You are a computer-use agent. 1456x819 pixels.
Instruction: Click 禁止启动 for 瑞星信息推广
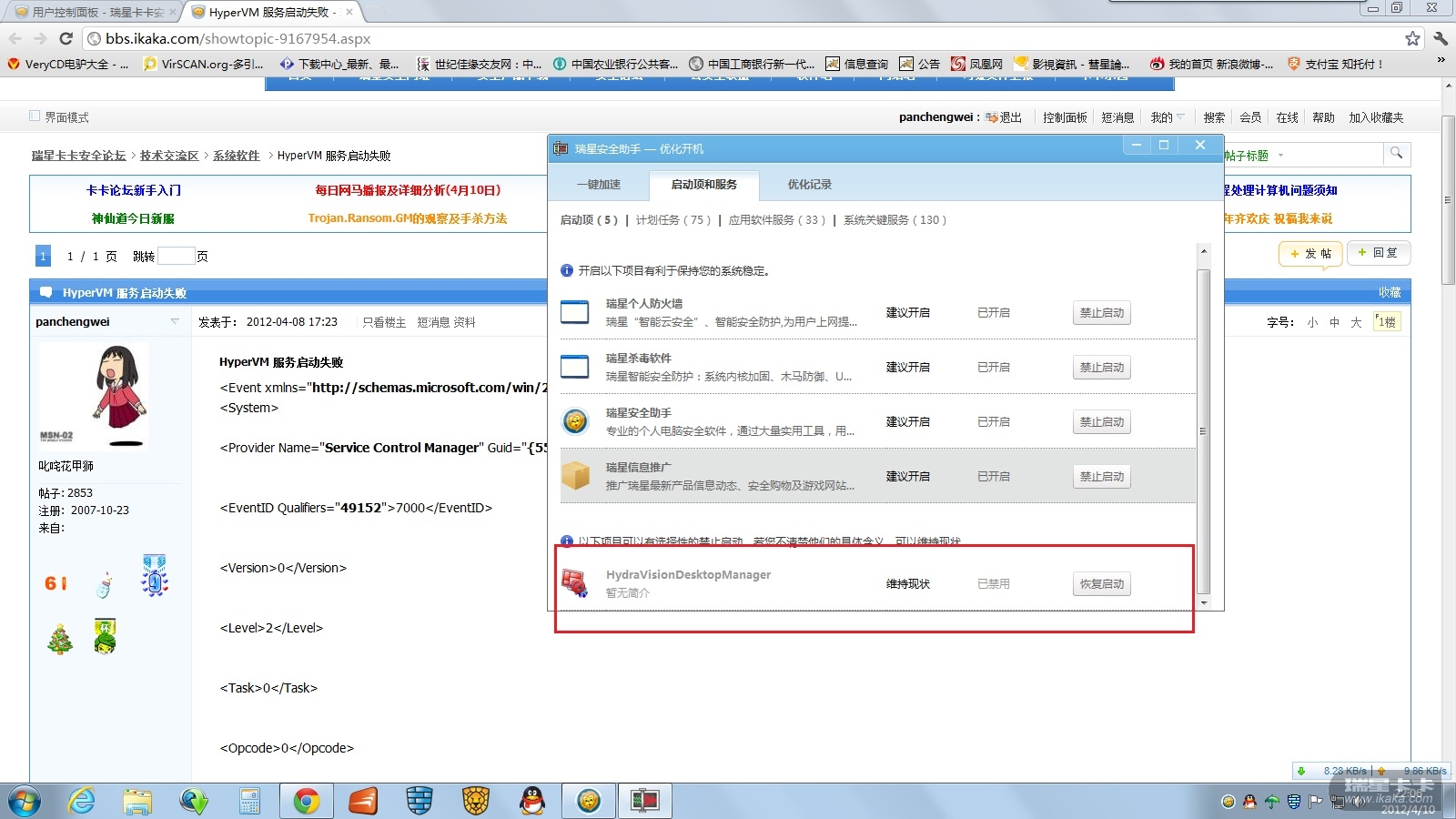tap(1102, 477)
